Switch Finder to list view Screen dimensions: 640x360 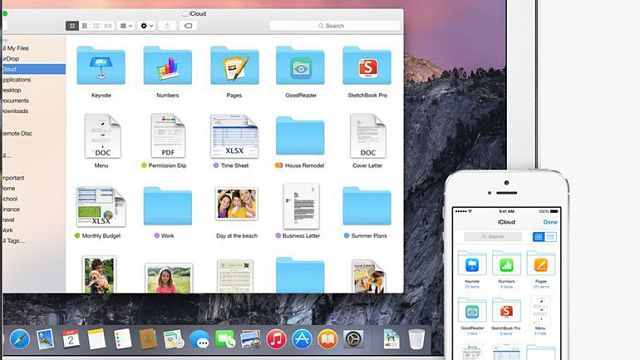tap(84, 26)
